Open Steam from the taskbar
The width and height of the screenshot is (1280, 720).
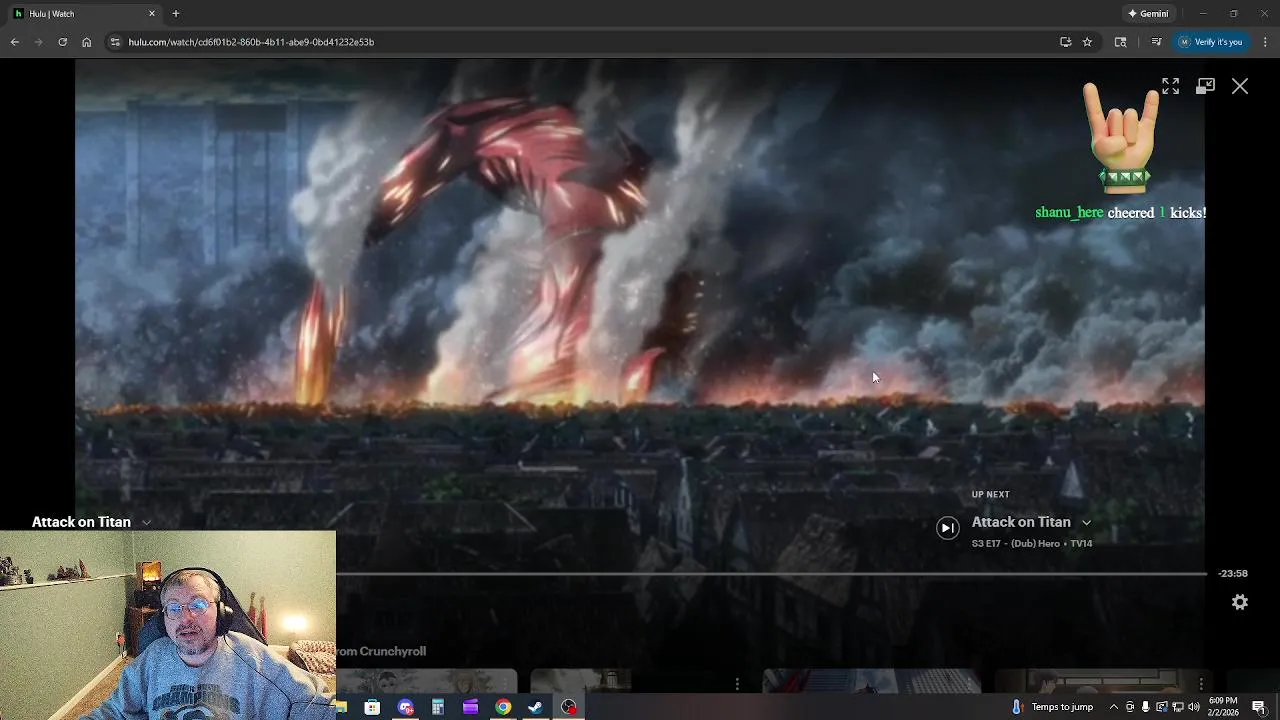tap(536, 707)
